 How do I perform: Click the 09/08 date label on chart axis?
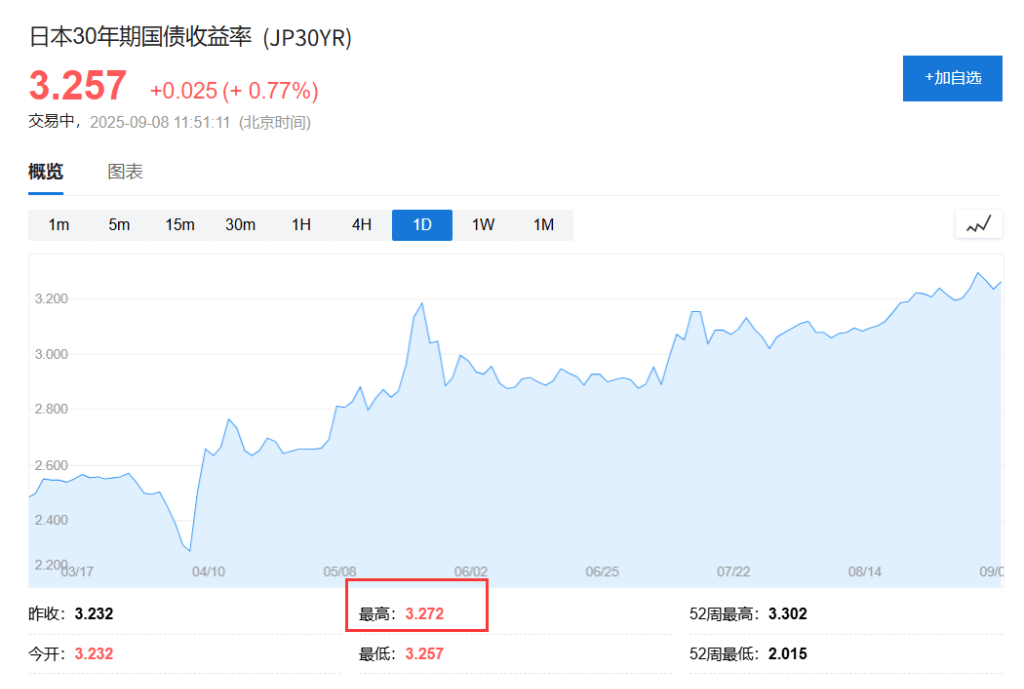(x=990, y=572)
